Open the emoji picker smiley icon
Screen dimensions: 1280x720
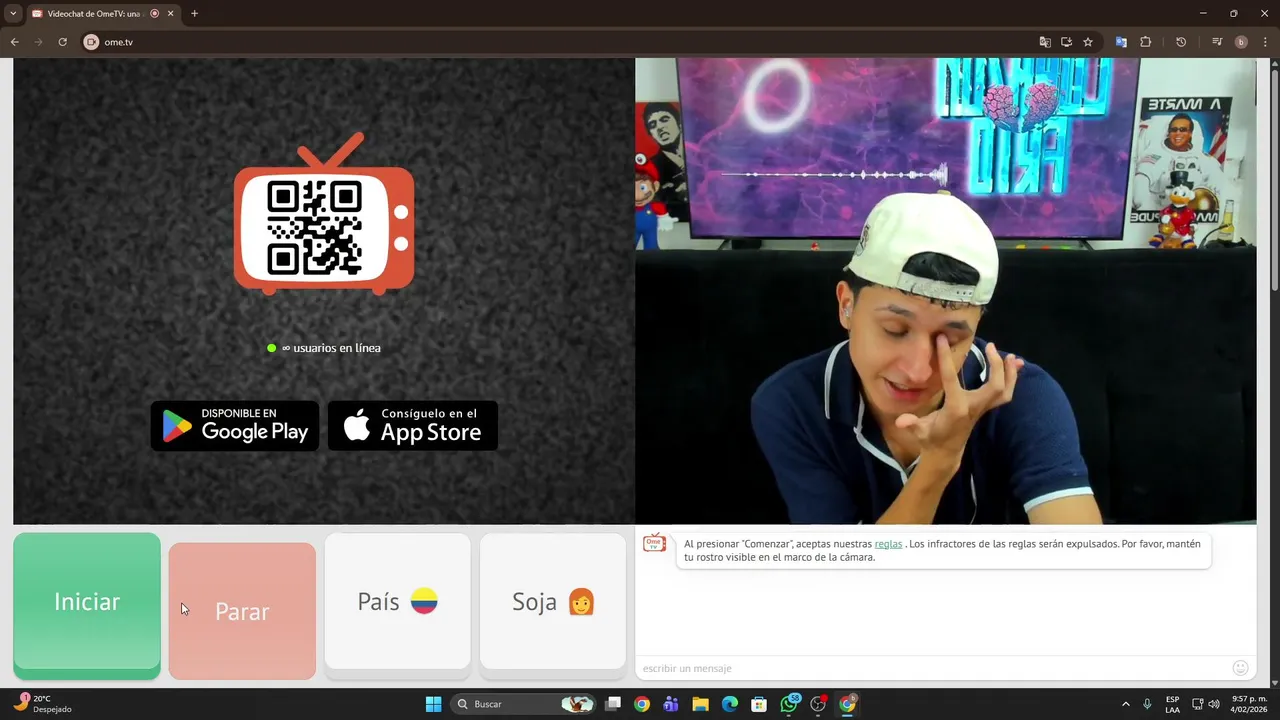point(1241,668)
